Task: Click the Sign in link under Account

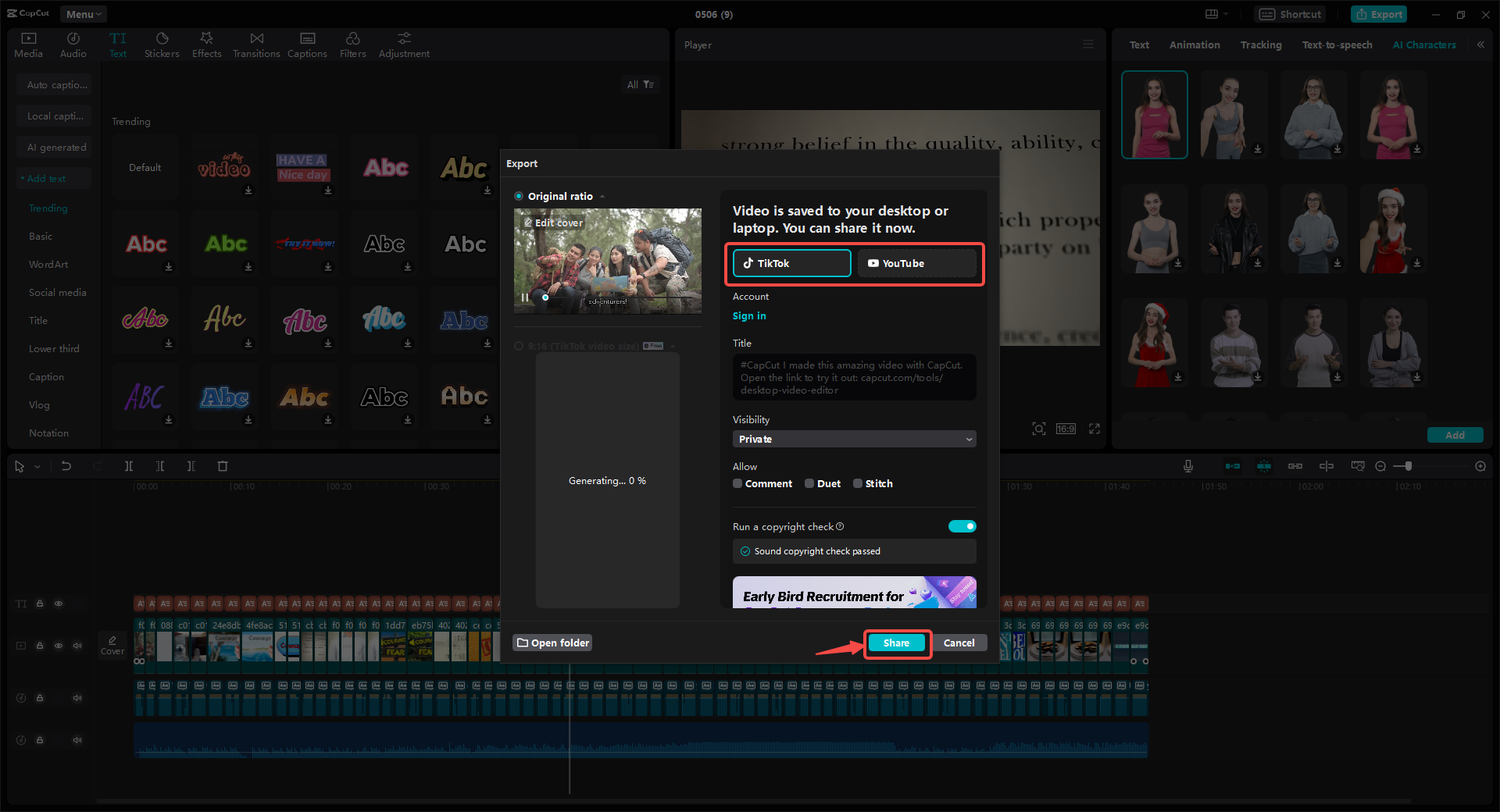Action: pyautogui.click(x=748, y=315)
